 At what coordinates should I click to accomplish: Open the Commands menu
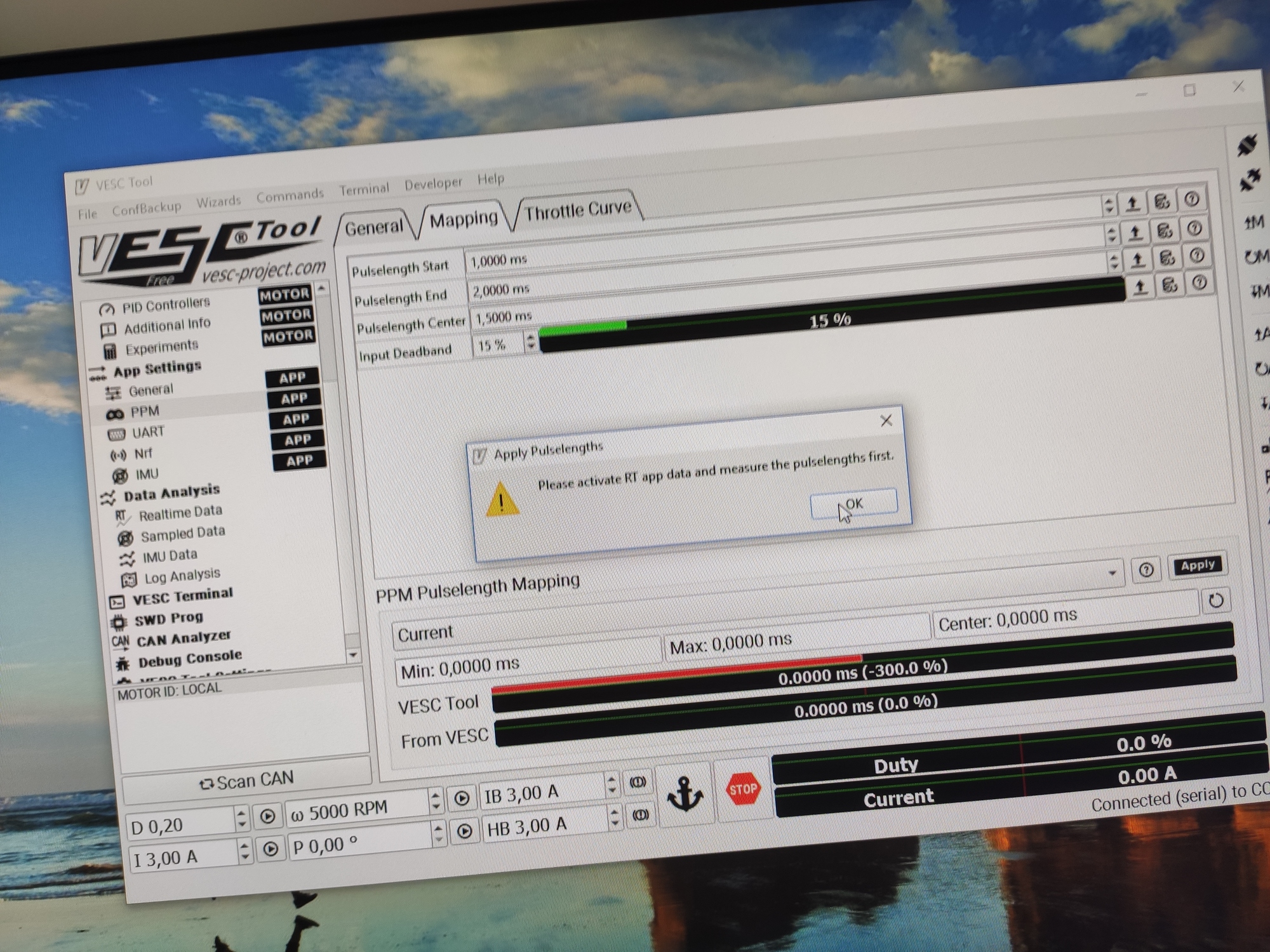(290, 195)
